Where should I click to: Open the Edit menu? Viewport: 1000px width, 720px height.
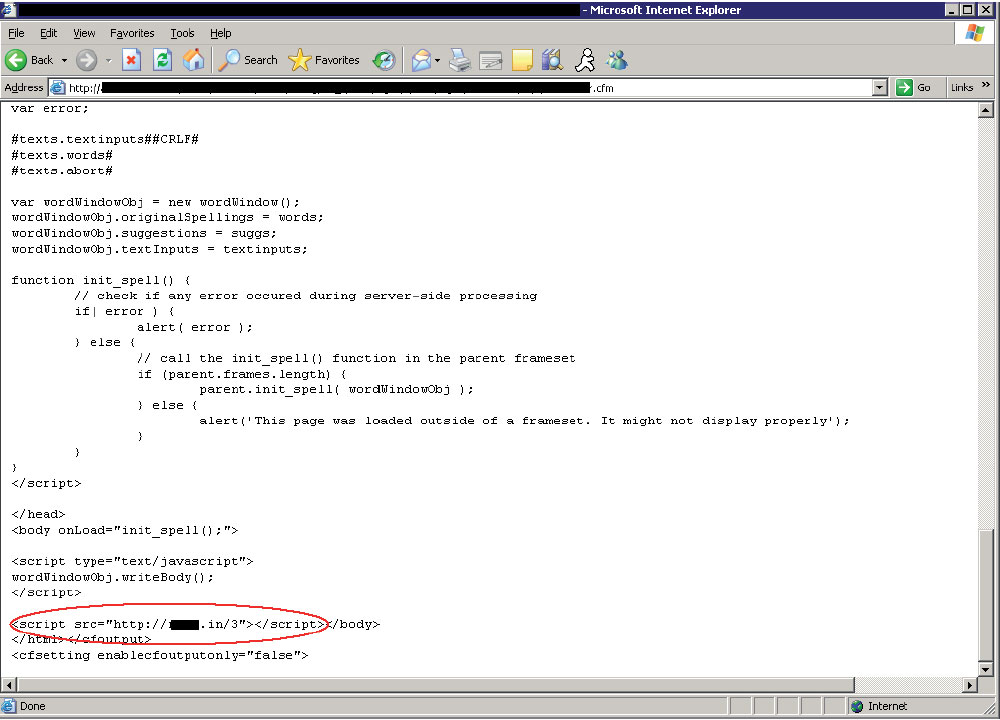coord(48,33)
